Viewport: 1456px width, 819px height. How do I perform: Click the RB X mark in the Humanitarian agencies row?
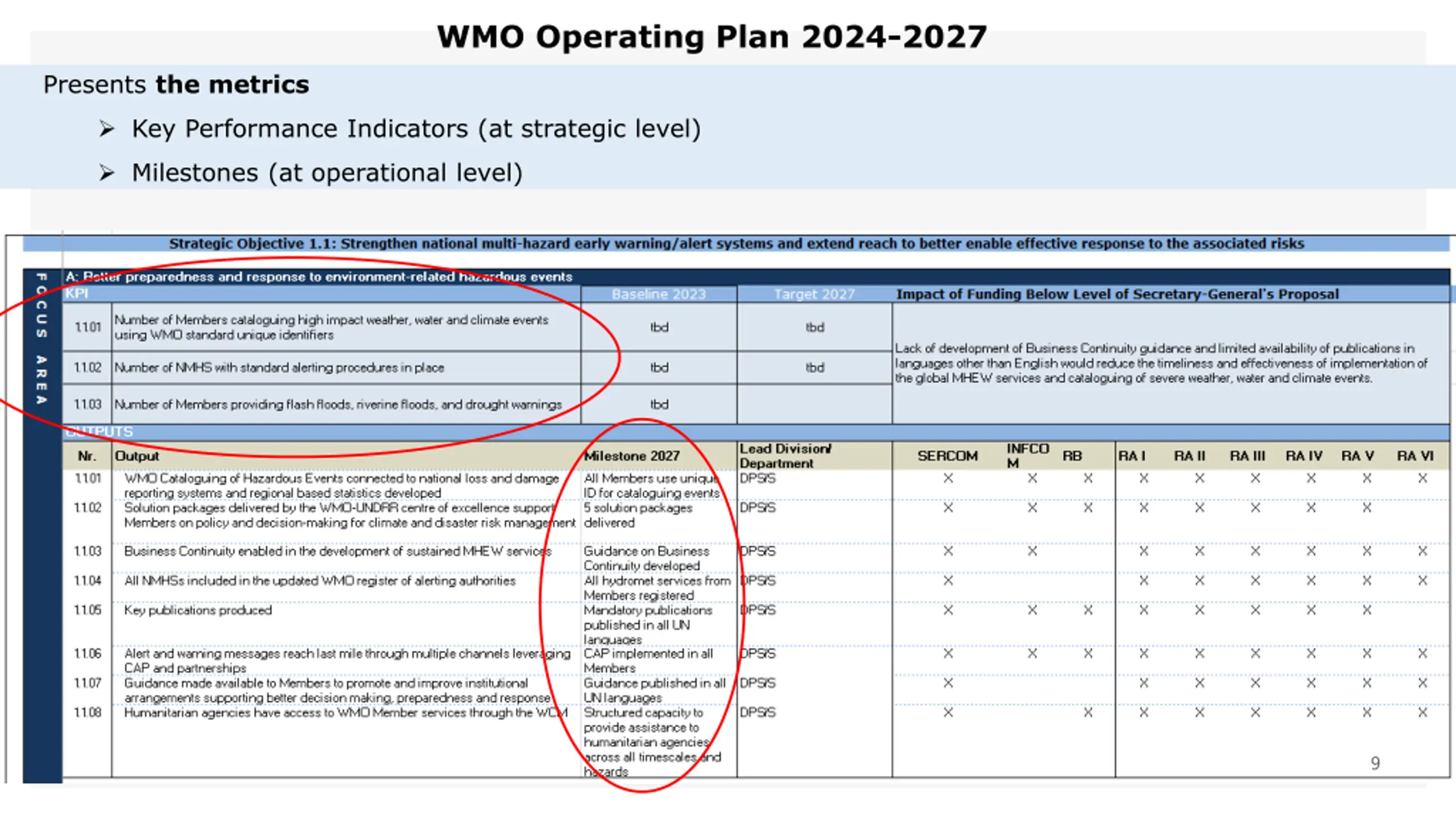(x=1087, y=713)
